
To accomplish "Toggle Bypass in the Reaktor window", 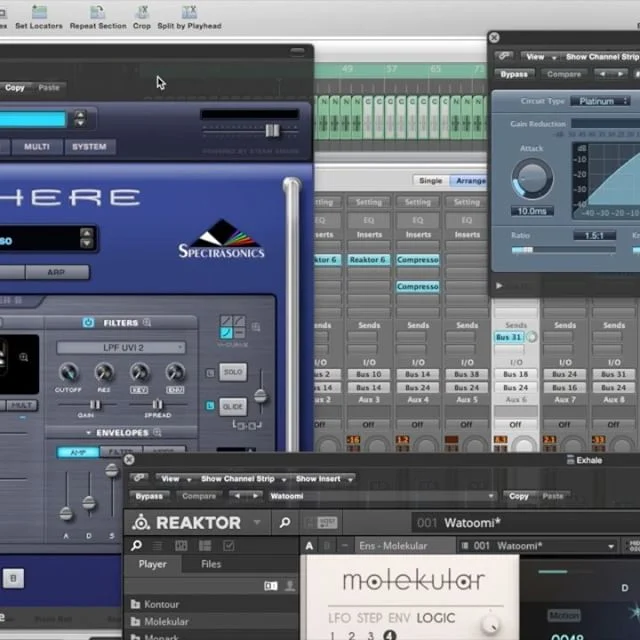I will pyautogui.click(x=149, y=496).
